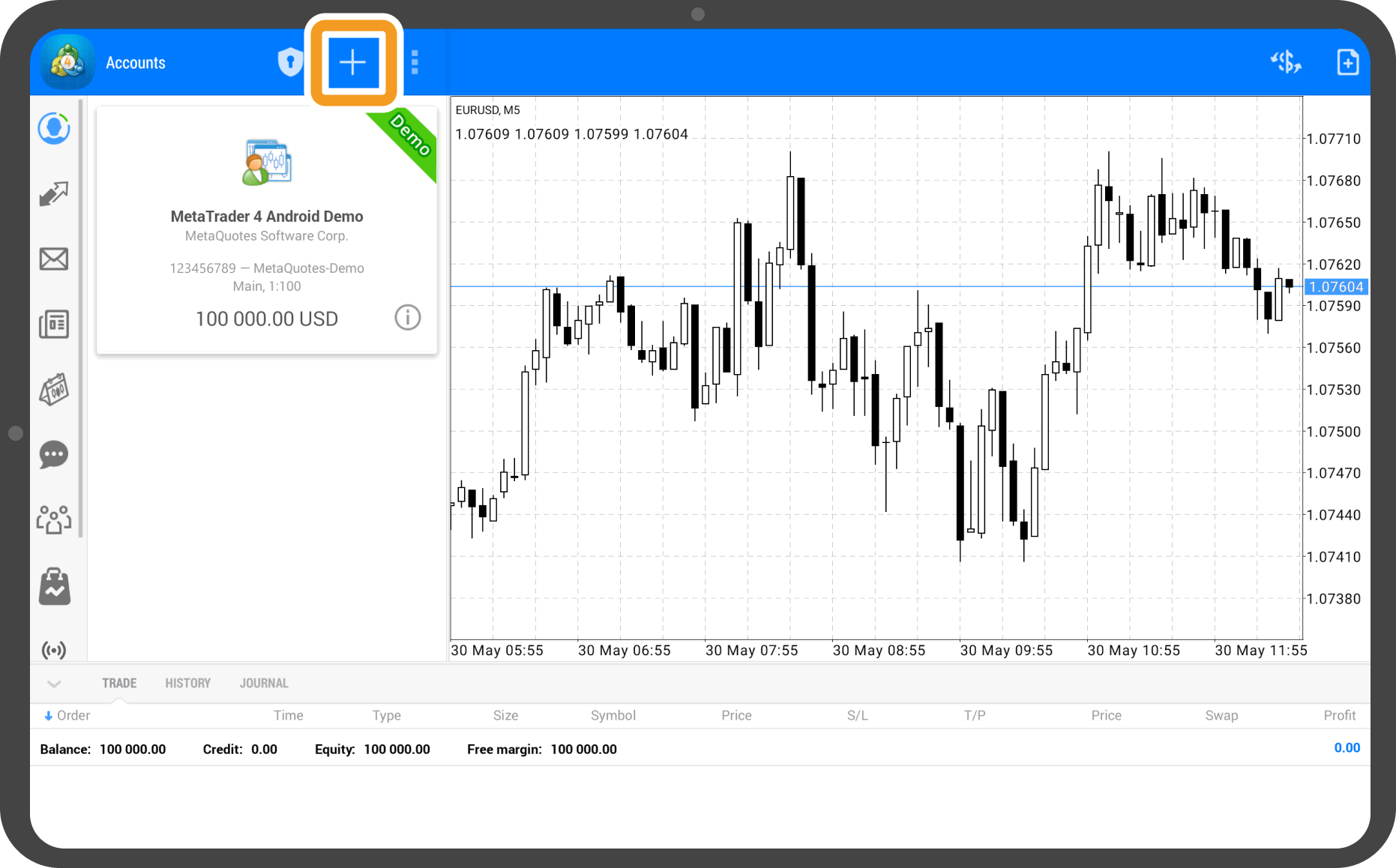Open the shield security icon

[289, 62]
